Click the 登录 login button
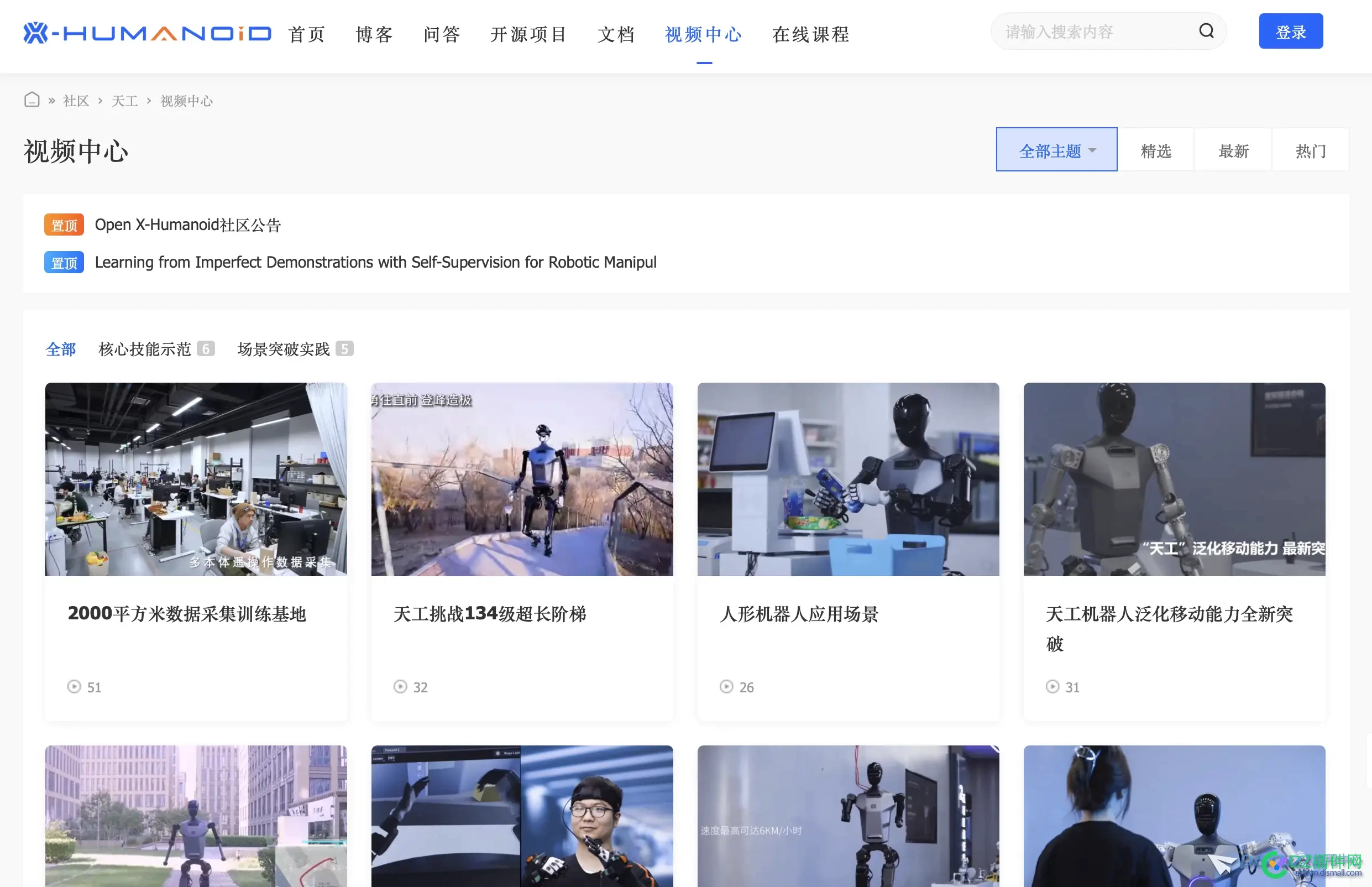Screen dimensions: 1372x887 [x=1291, y=31]
